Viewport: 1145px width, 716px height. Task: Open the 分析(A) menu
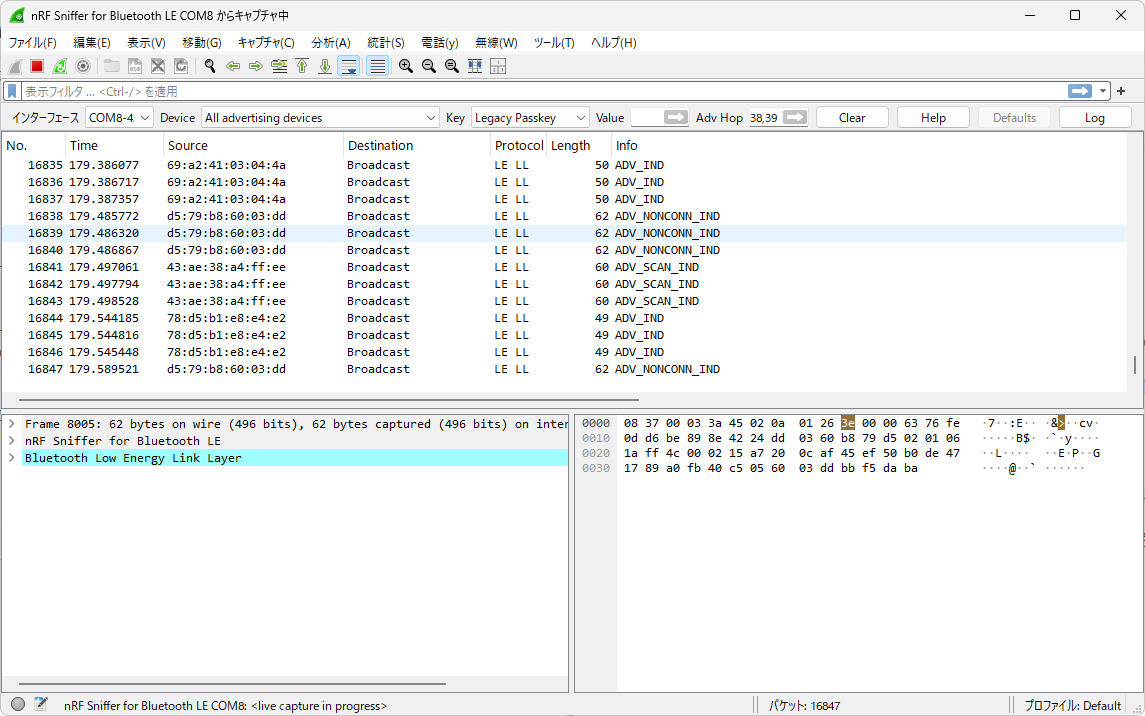[x=331, y=42]
